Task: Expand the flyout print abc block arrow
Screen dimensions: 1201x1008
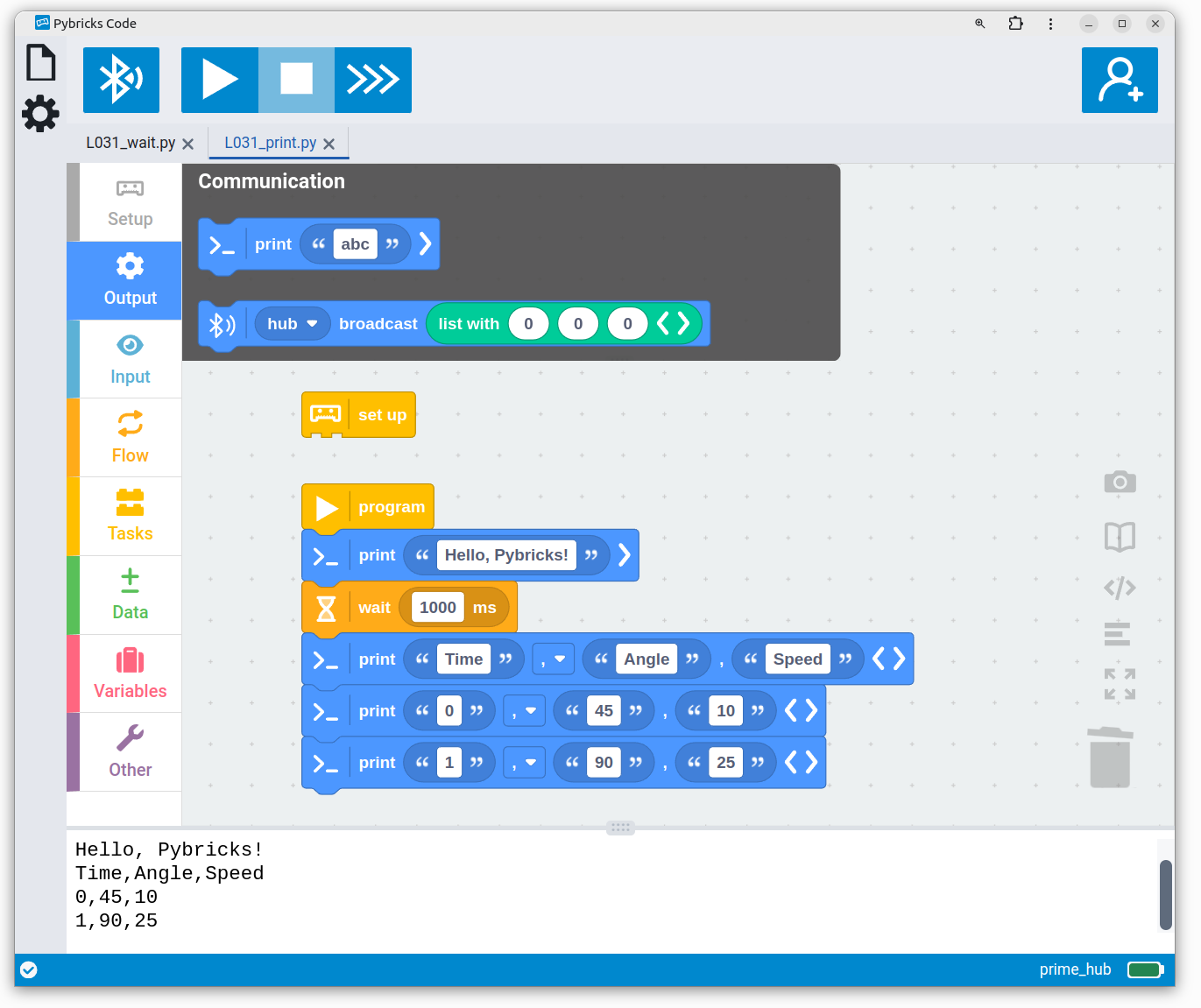Action: pyautogui.click(x=426, y=243)
